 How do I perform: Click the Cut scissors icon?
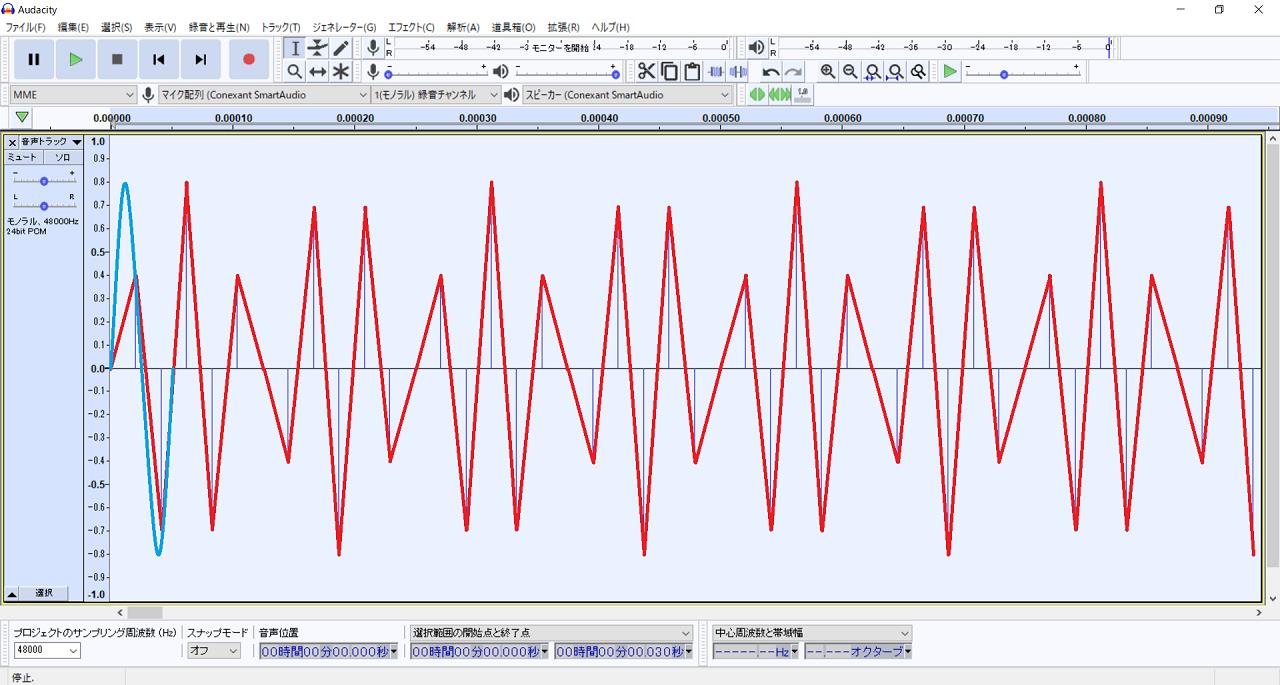pos(646,71)
